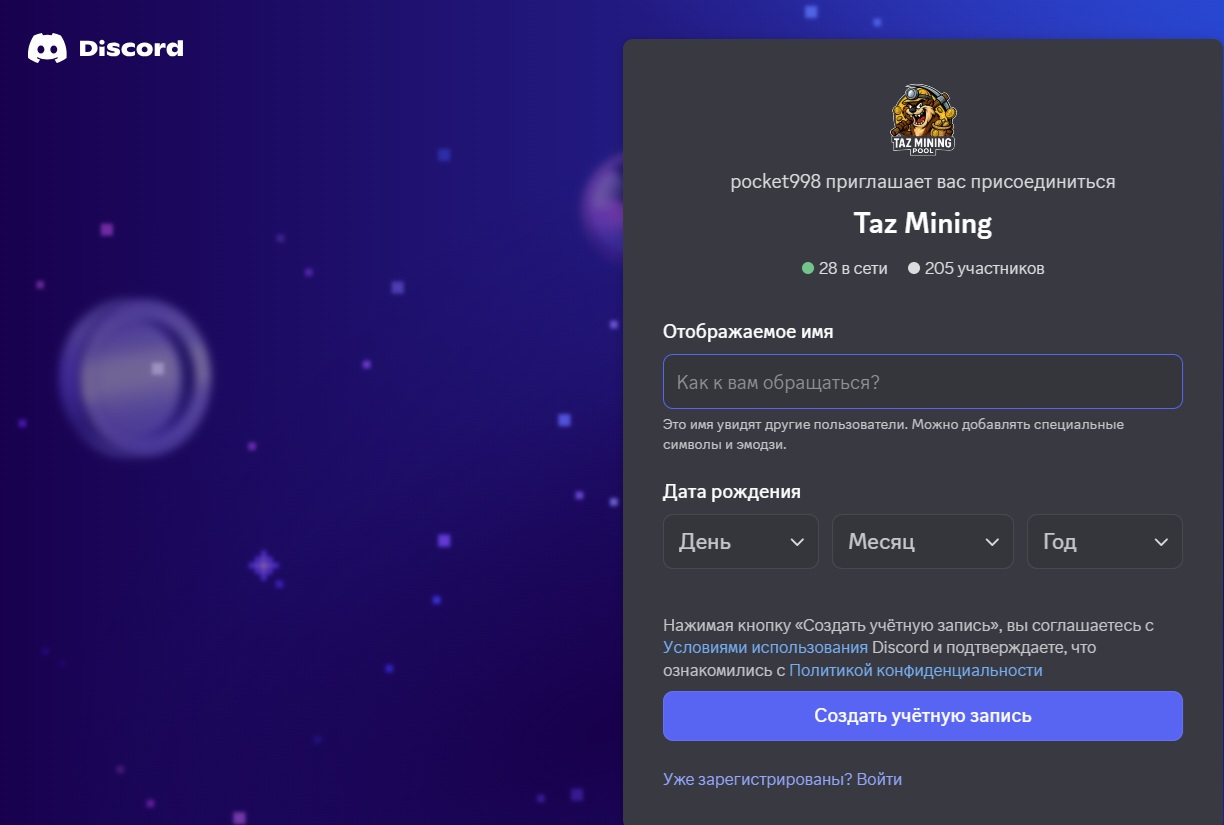The image size is (1224, 825).
Task: Click the chevron arrow in Год field
Action: (x=1161, y=542)
